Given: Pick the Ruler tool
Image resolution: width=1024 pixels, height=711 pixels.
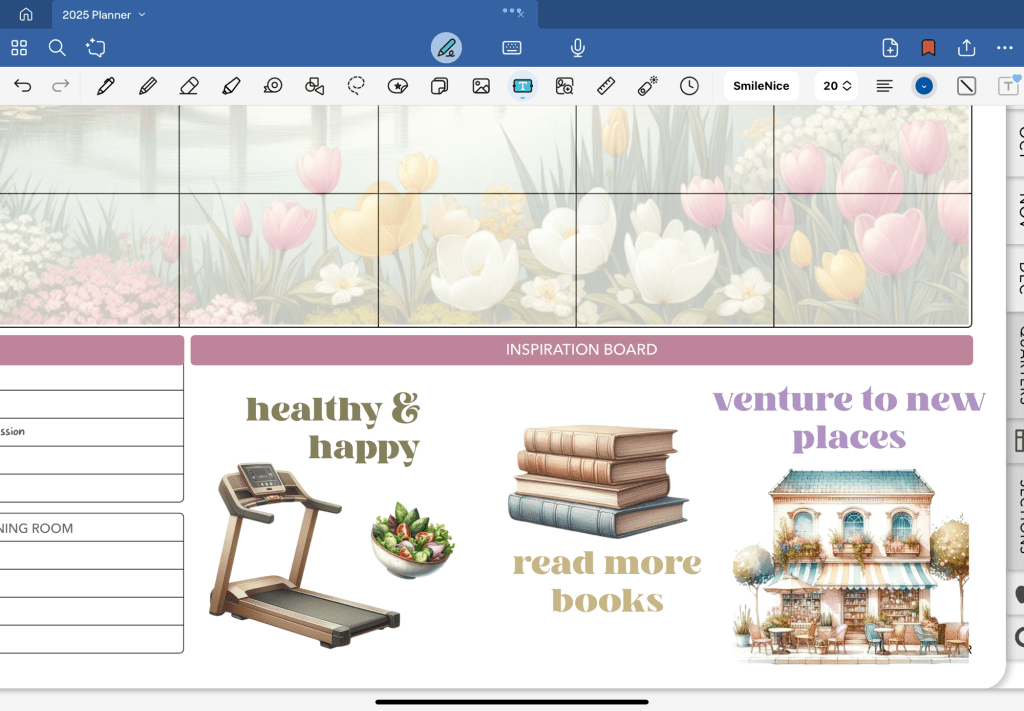Looking at the screenshot, I should (606, 86).
